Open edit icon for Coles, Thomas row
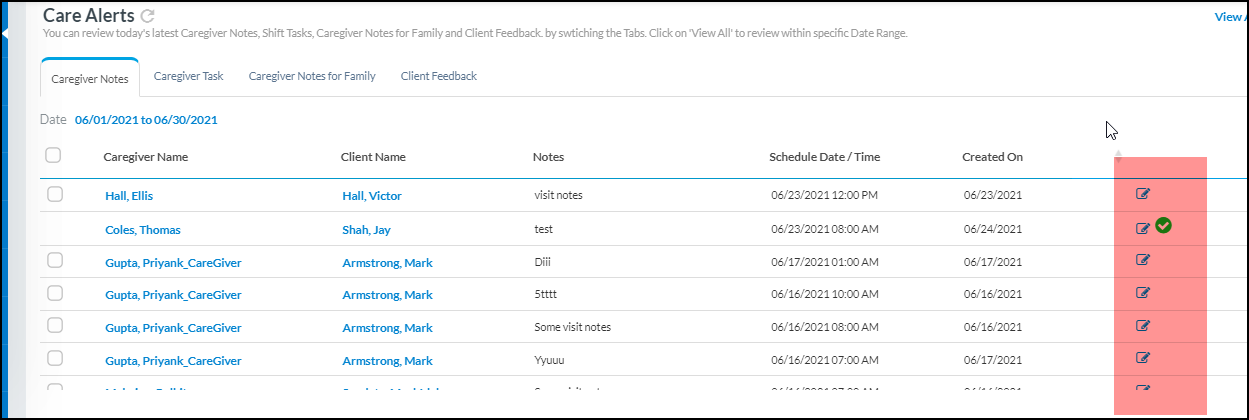Viewport: 1249px width, 420px height. [x=1143, y=228]
